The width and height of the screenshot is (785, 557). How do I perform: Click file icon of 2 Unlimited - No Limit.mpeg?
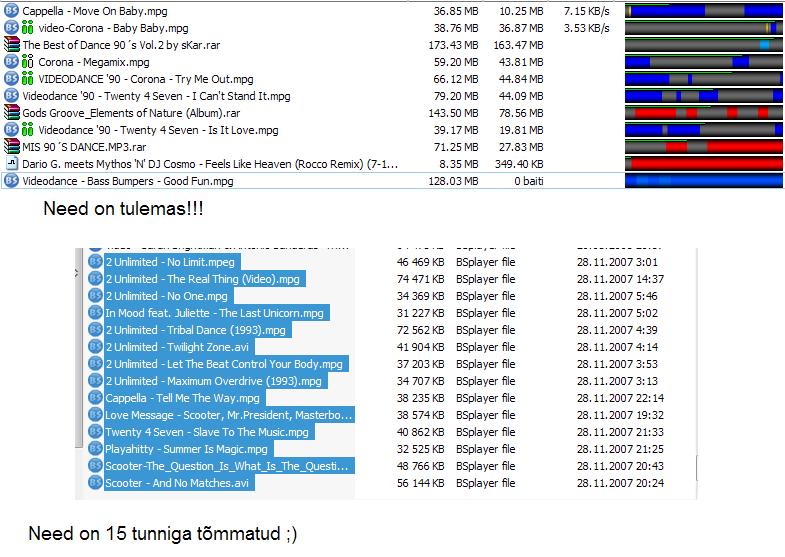[95, 262]
